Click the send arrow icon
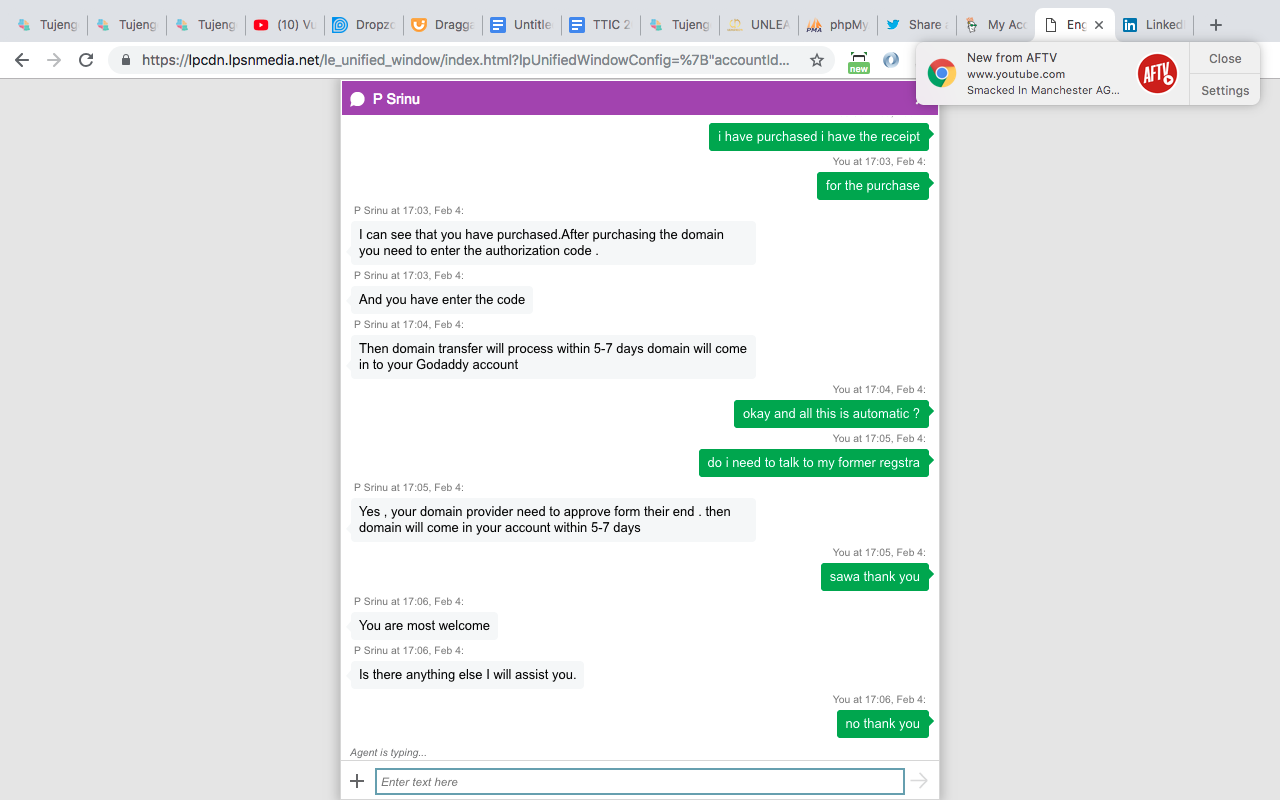The height and width of the screenshot is (800, 1280). [919, 781]
